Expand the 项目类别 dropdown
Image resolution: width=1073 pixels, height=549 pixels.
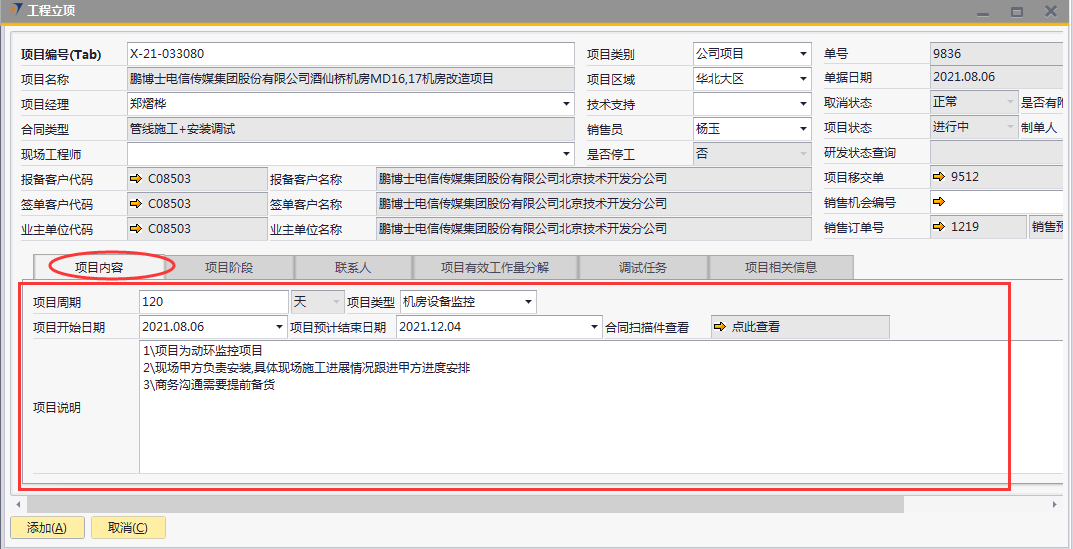803,54
